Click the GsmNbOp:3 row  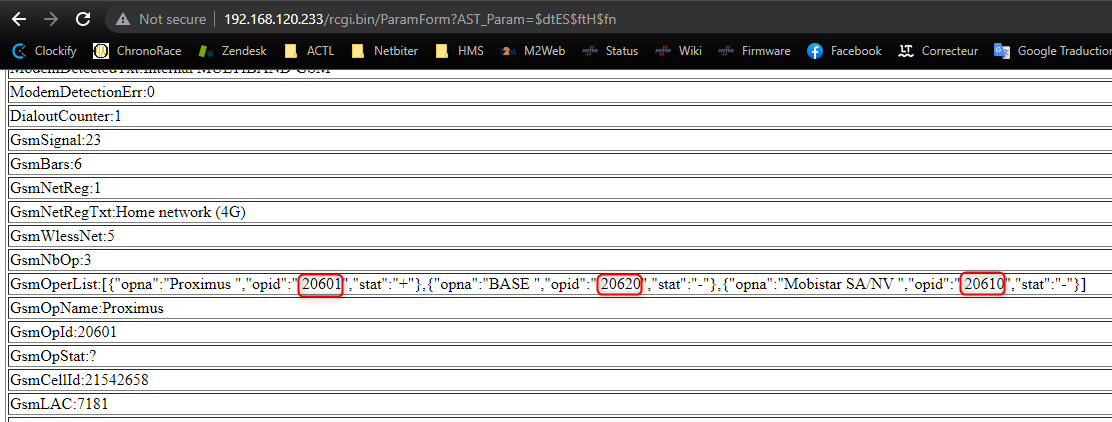(560, 260)
